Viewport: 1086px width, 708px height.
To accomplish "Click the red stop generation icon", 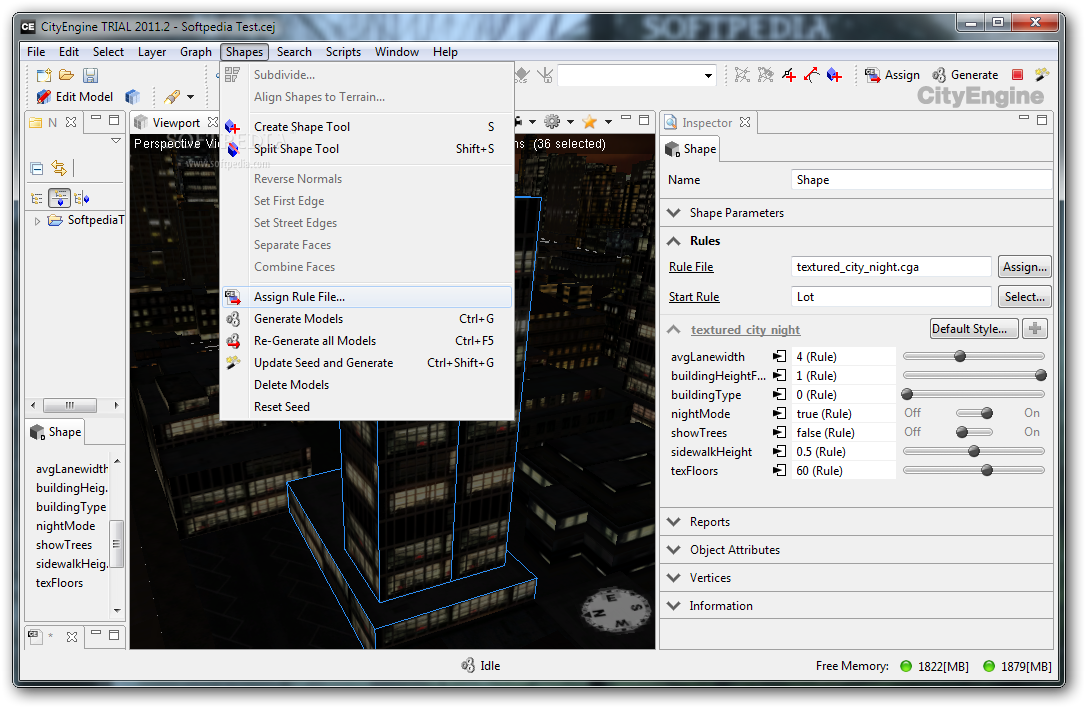I will [x=1017, y=75].
